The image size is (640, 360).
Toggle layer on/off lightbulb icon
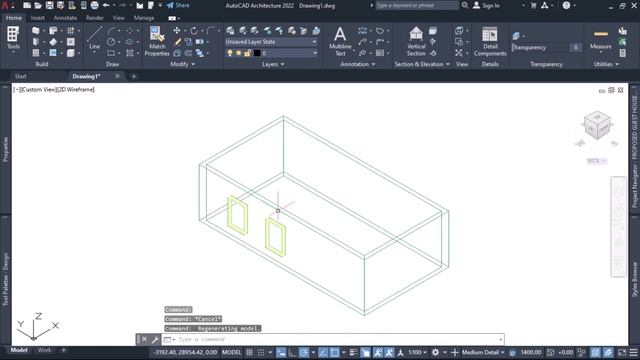230,53
